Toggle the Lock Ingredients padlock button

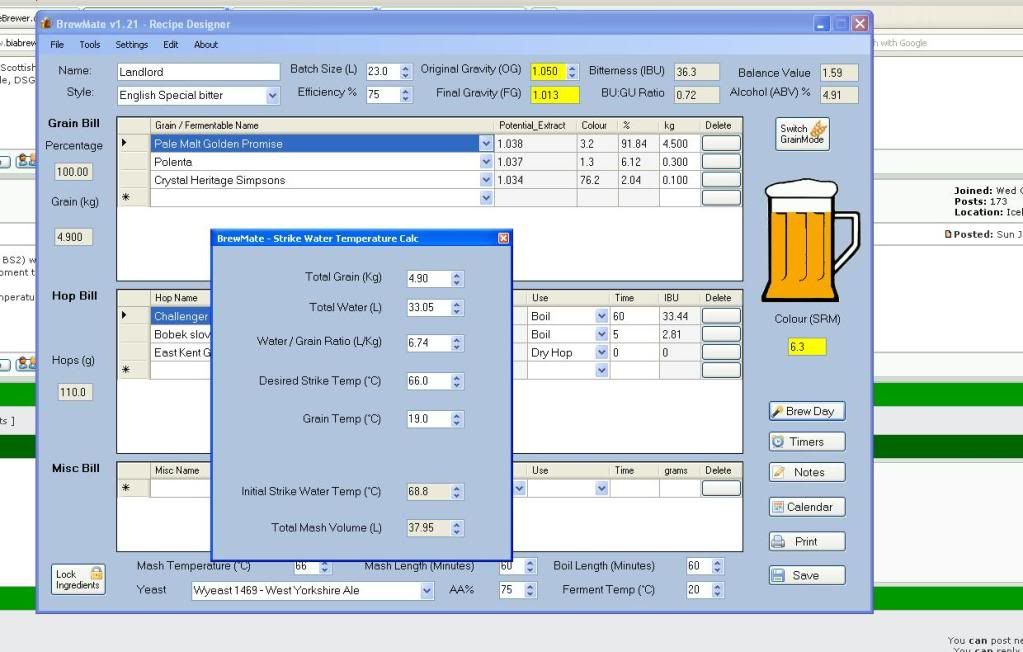click(79, 579)
